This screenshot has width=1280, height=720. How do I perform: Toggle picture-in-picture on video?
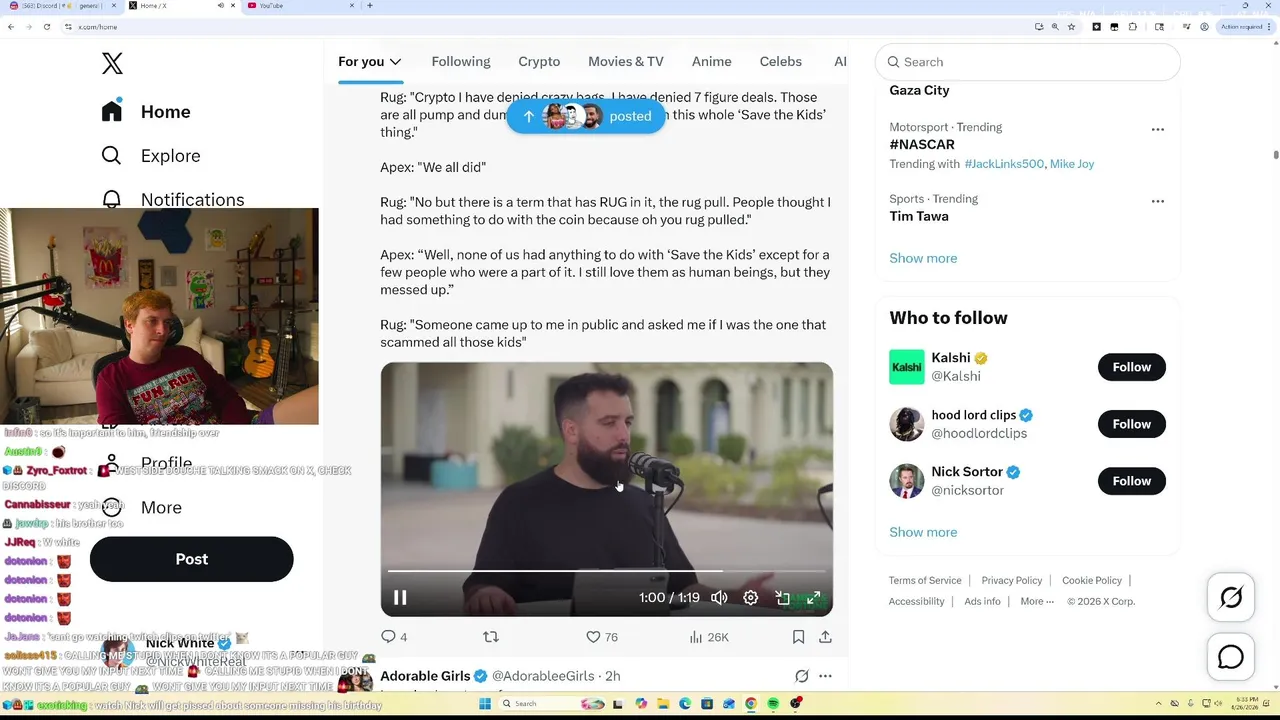(x=783, y=598)
